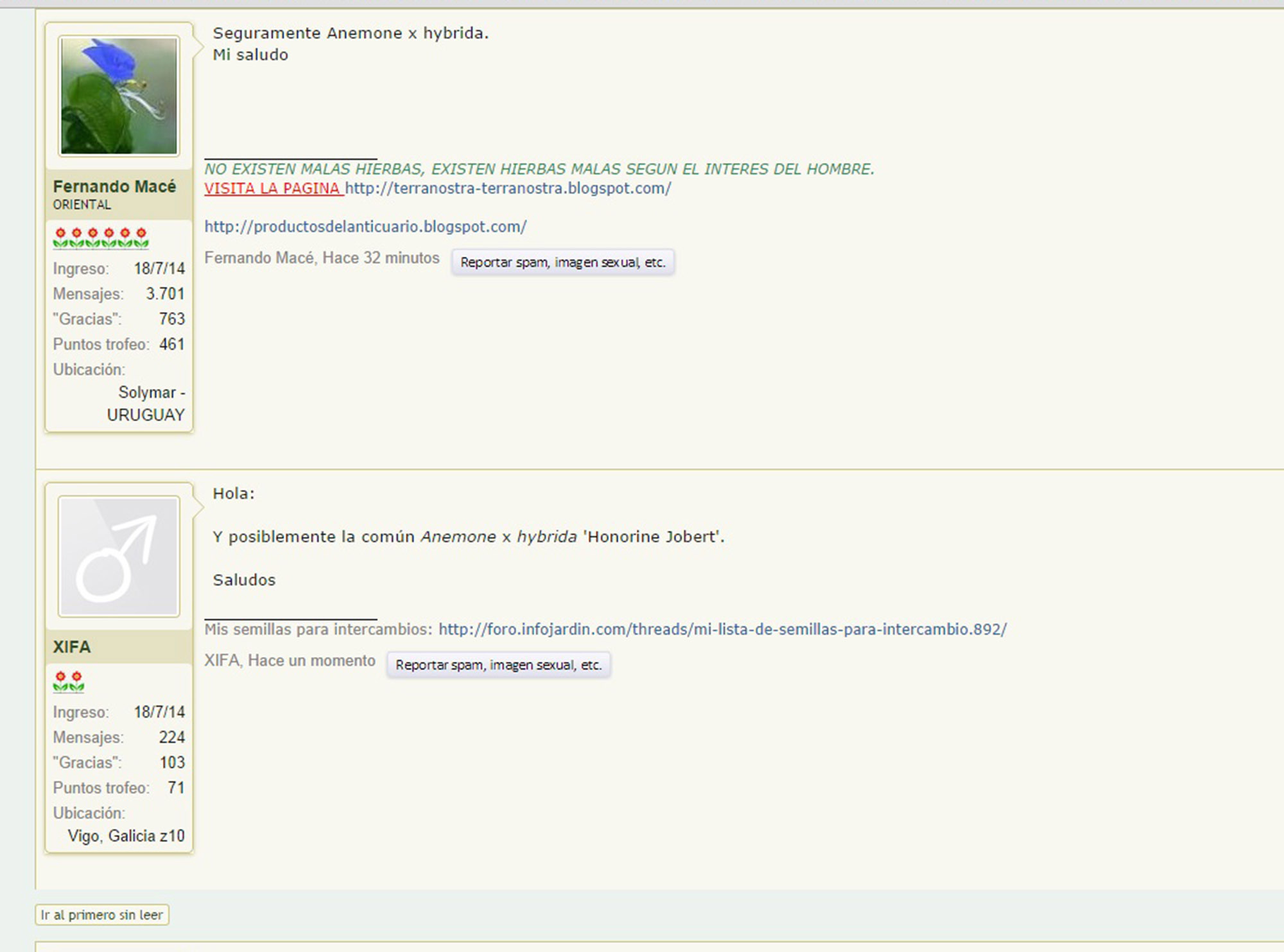Screen dimensions: 1284x952
Task: Click XIFA's two-flower rank icons
Action: click(x=69, y=681)
